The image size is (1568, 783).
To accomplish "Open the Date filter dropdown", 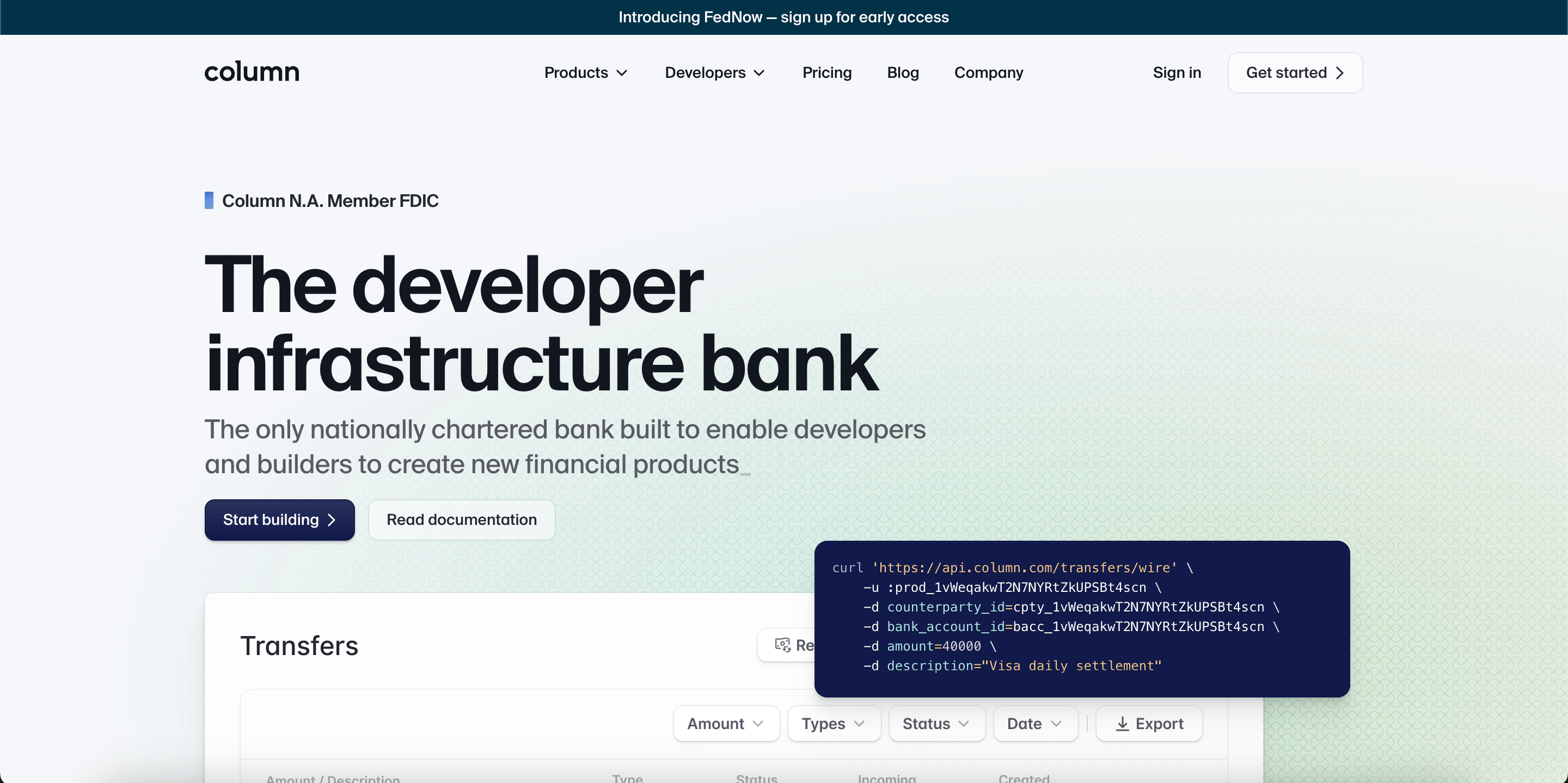I will tap(1036, 723).
